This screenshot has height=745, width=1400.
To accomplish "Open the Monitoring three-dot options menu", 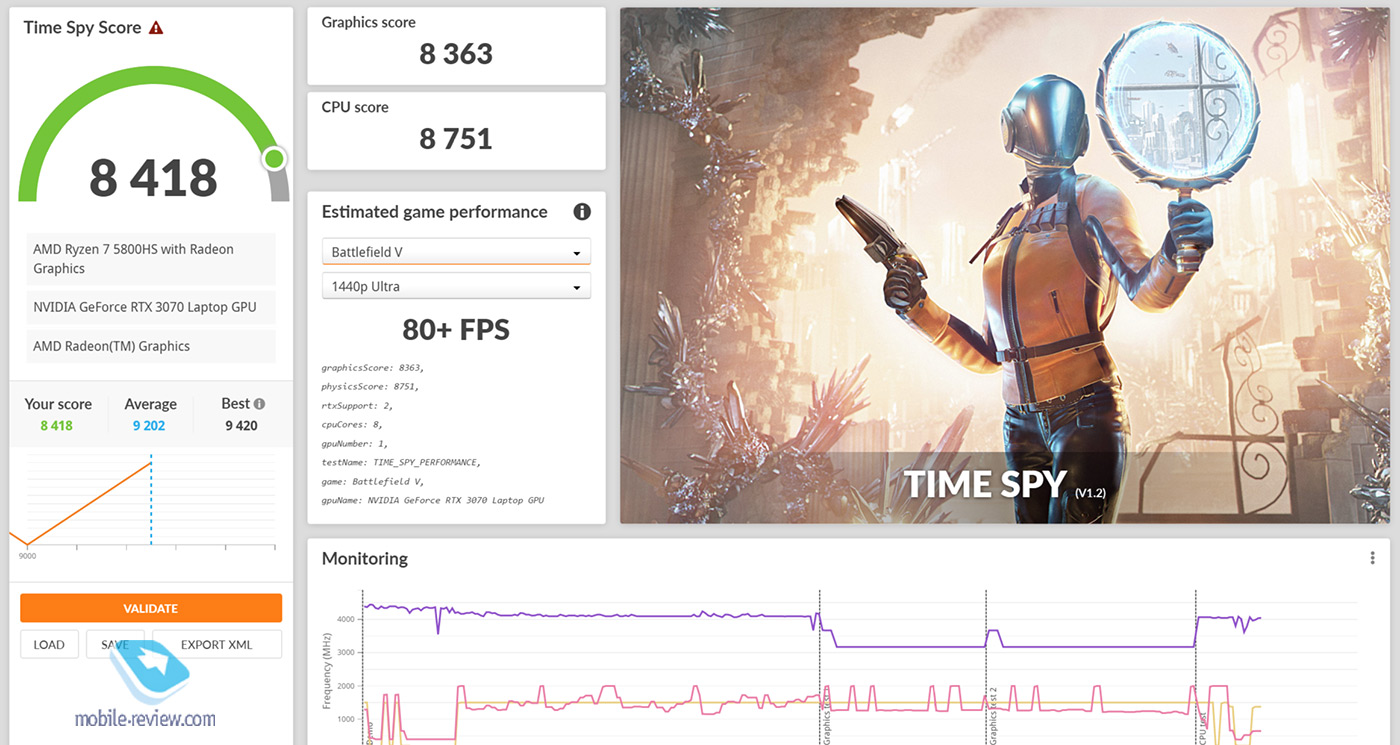I will [x=1373, y=558].
